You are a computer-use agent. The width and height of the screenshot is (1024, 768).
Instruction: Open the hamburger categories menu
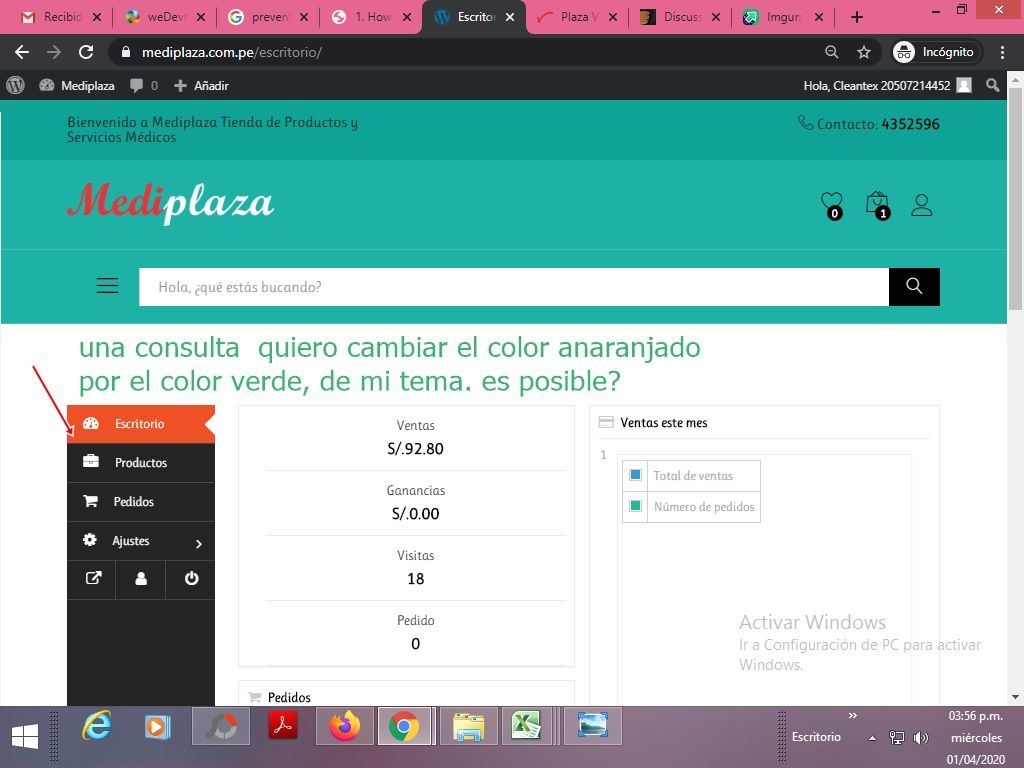click(x=108, y=286)
